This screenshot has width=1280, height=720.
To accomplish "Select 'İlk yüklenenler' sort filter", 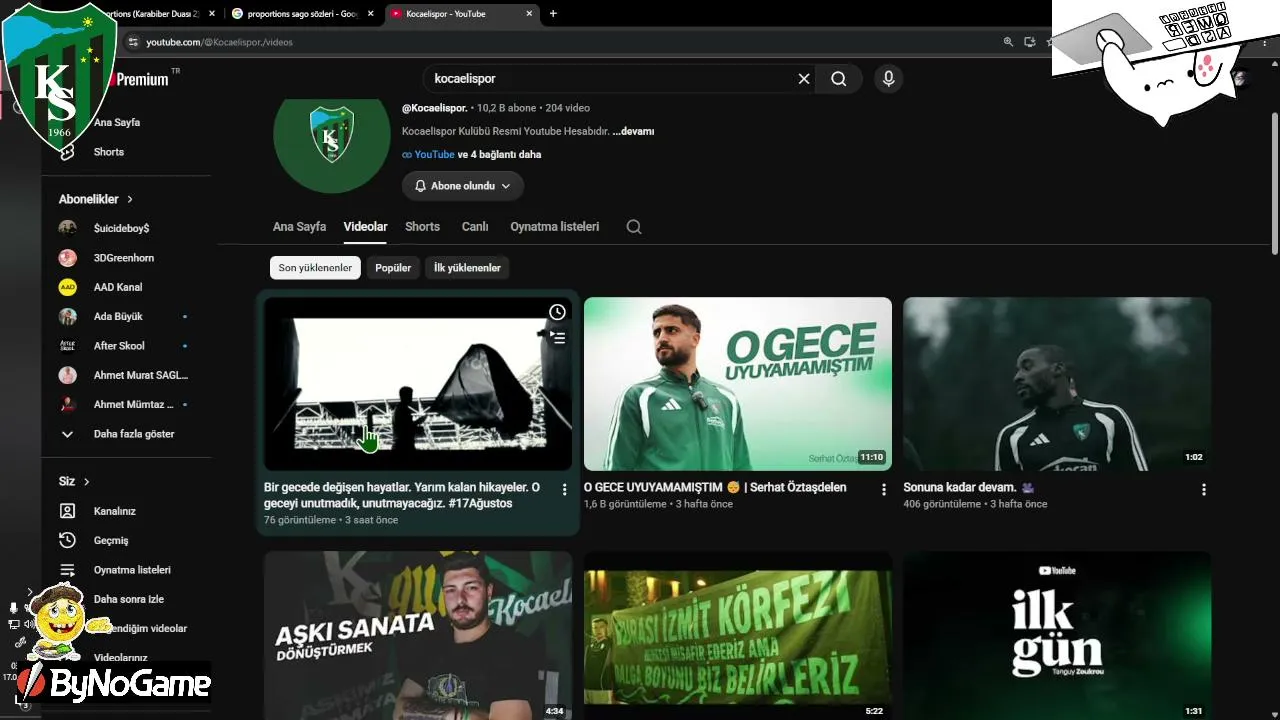I will (x=467, y=268).
